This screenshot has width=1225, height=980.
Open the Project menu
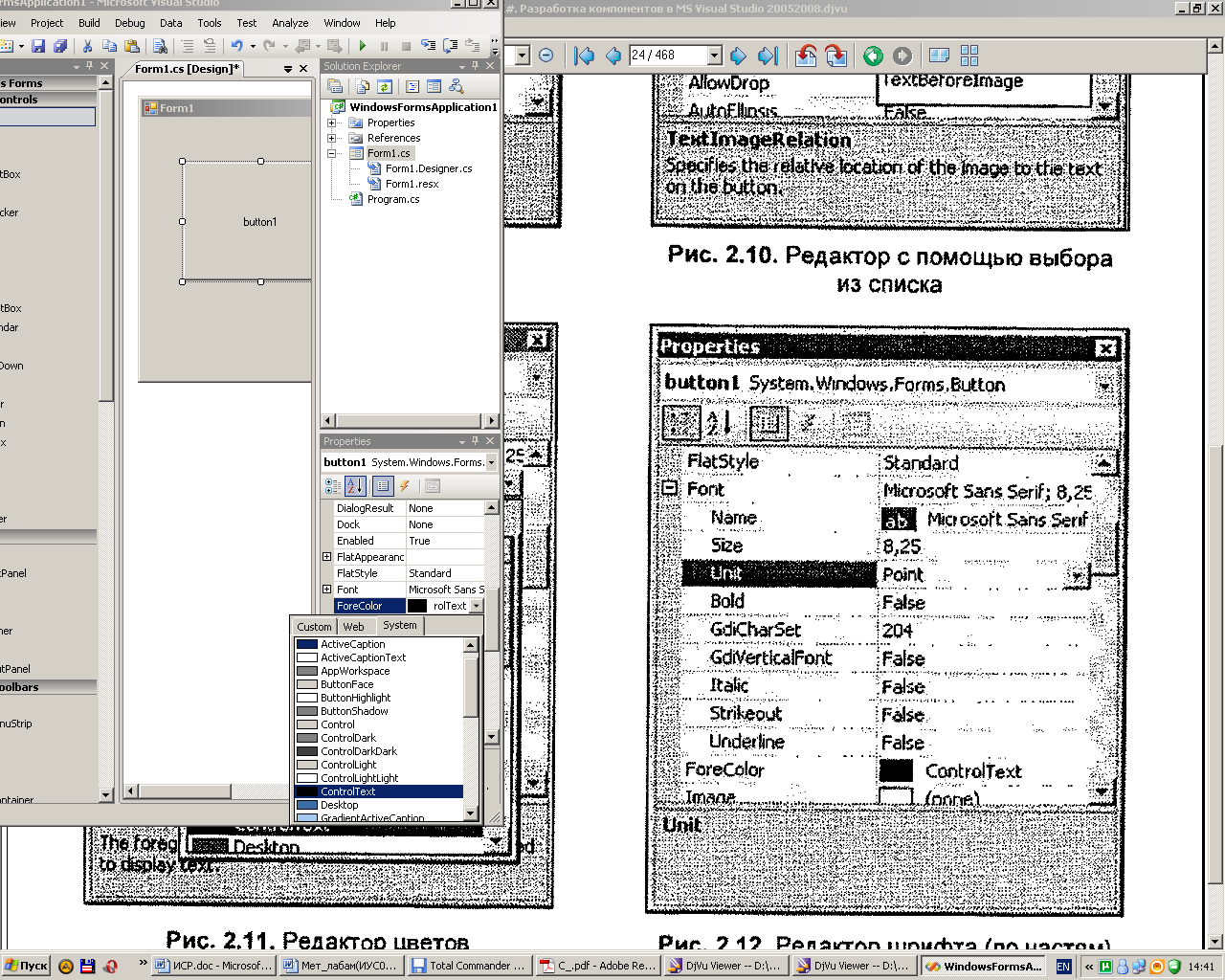click(x=47, y=23)
